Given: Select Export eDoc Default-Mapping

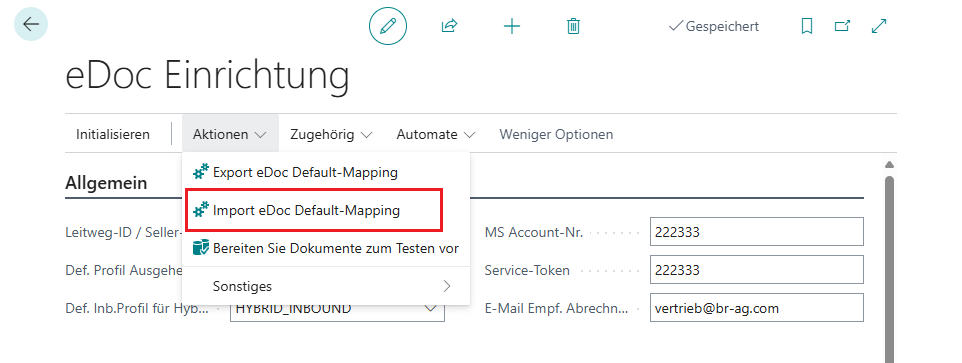Looking at the screenshot, I should tap(326, 172).
